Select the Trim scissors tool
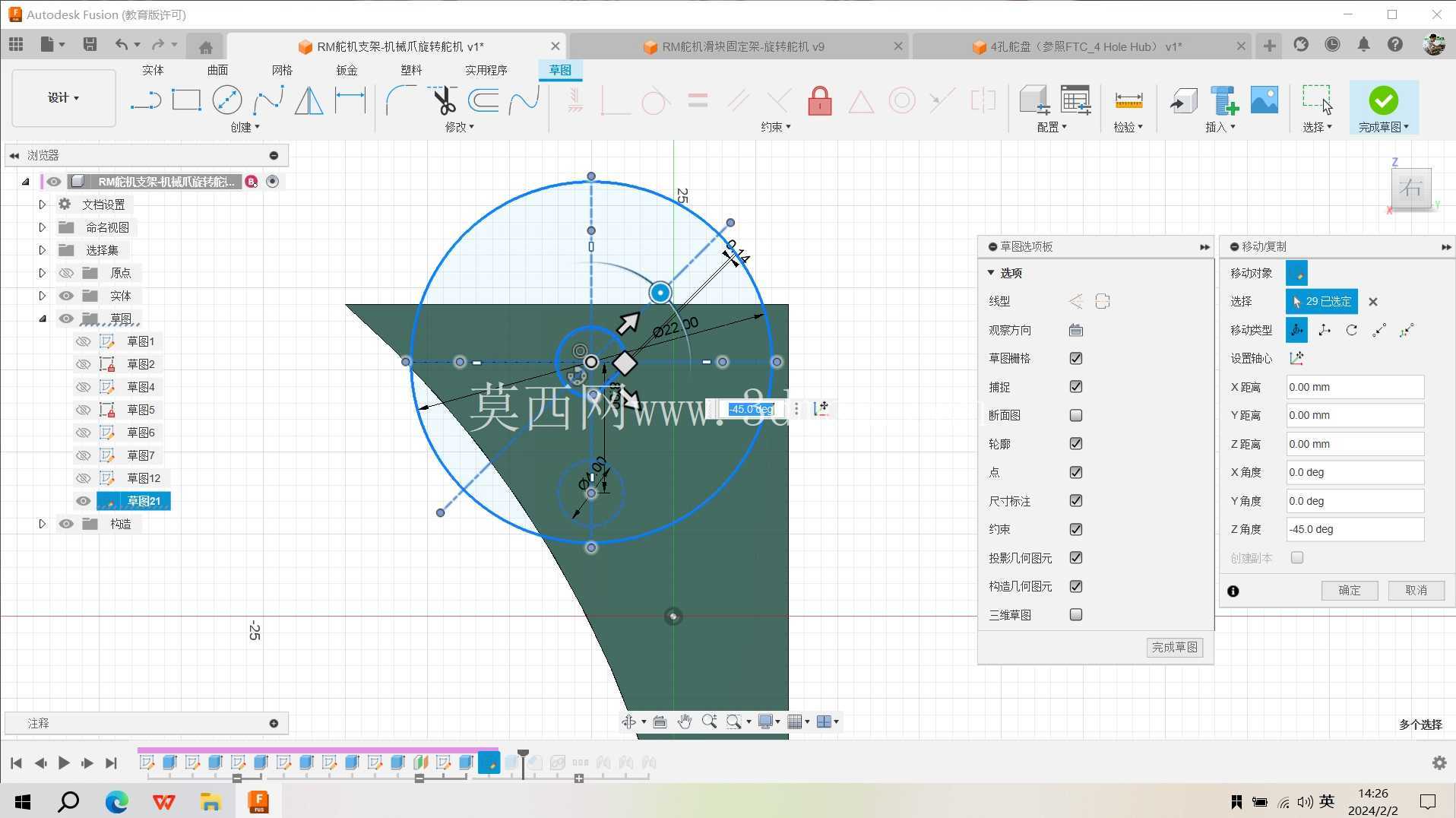The width and height of the screenshot is (1456, 818). [x=442, y=100]
